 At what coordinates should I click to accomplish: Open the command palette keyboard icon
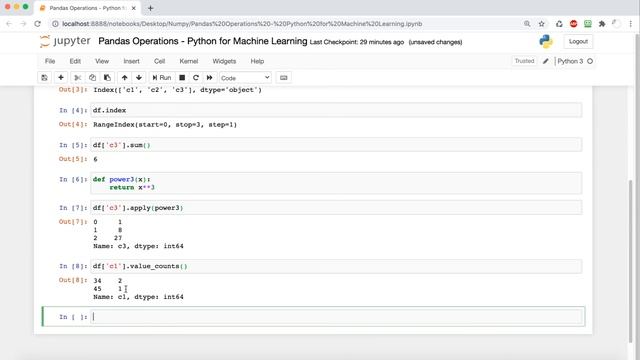[x=284, y=78]
